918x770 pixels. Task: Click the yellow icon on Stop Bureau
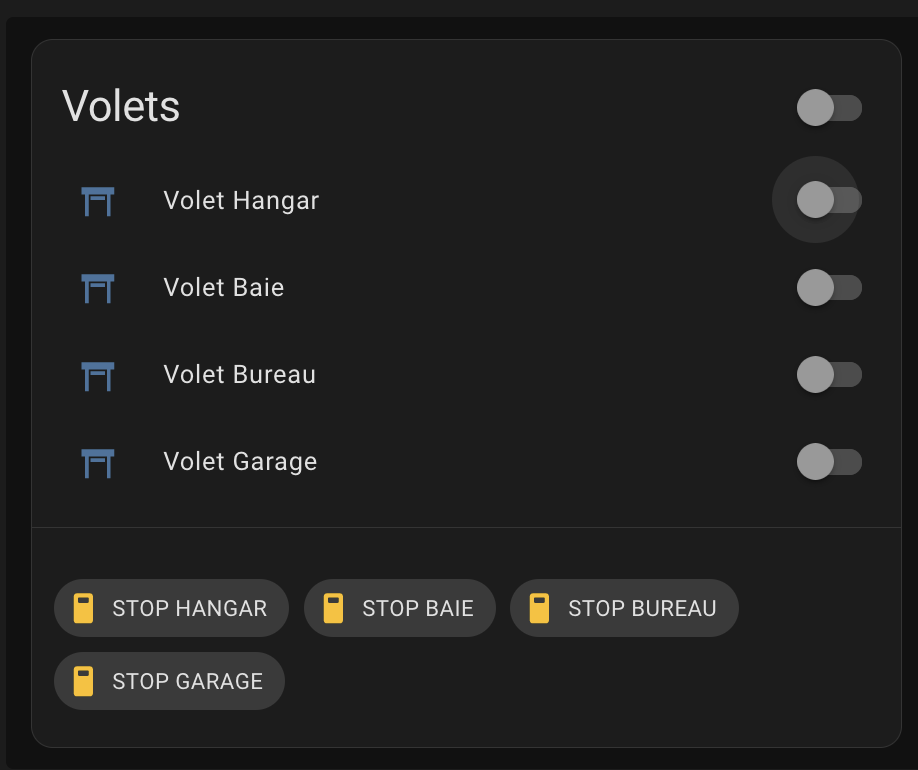tap(539, 608)
